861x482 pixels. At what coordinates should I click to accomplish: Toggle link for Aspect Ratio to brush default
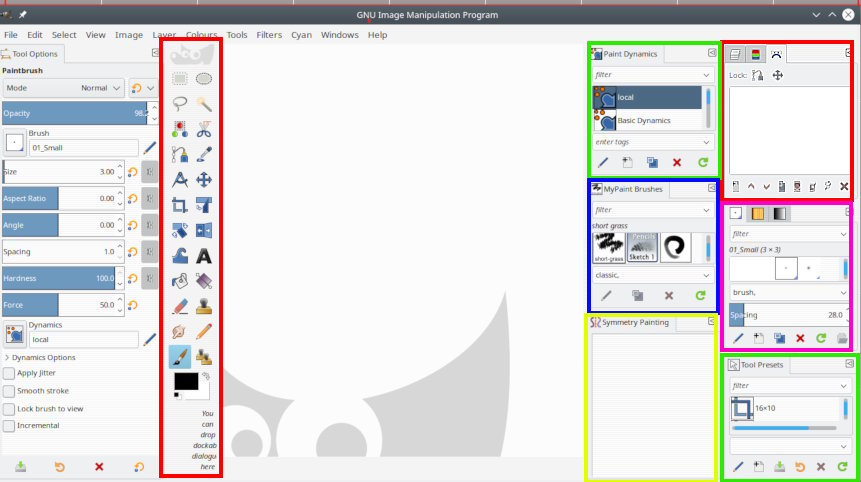[149, 198]
